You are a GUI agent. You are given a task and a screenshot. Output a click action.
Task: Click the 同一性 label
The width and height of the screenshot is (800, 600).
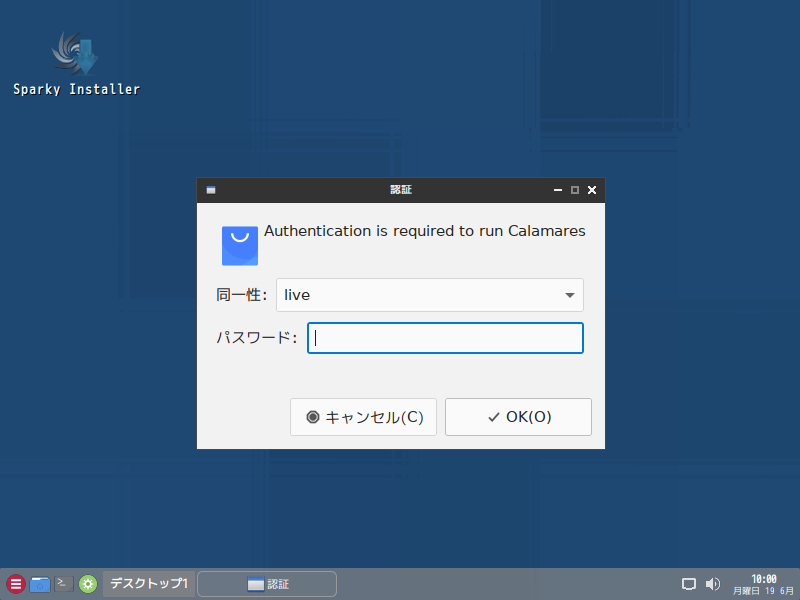click(x=241, y=295)
